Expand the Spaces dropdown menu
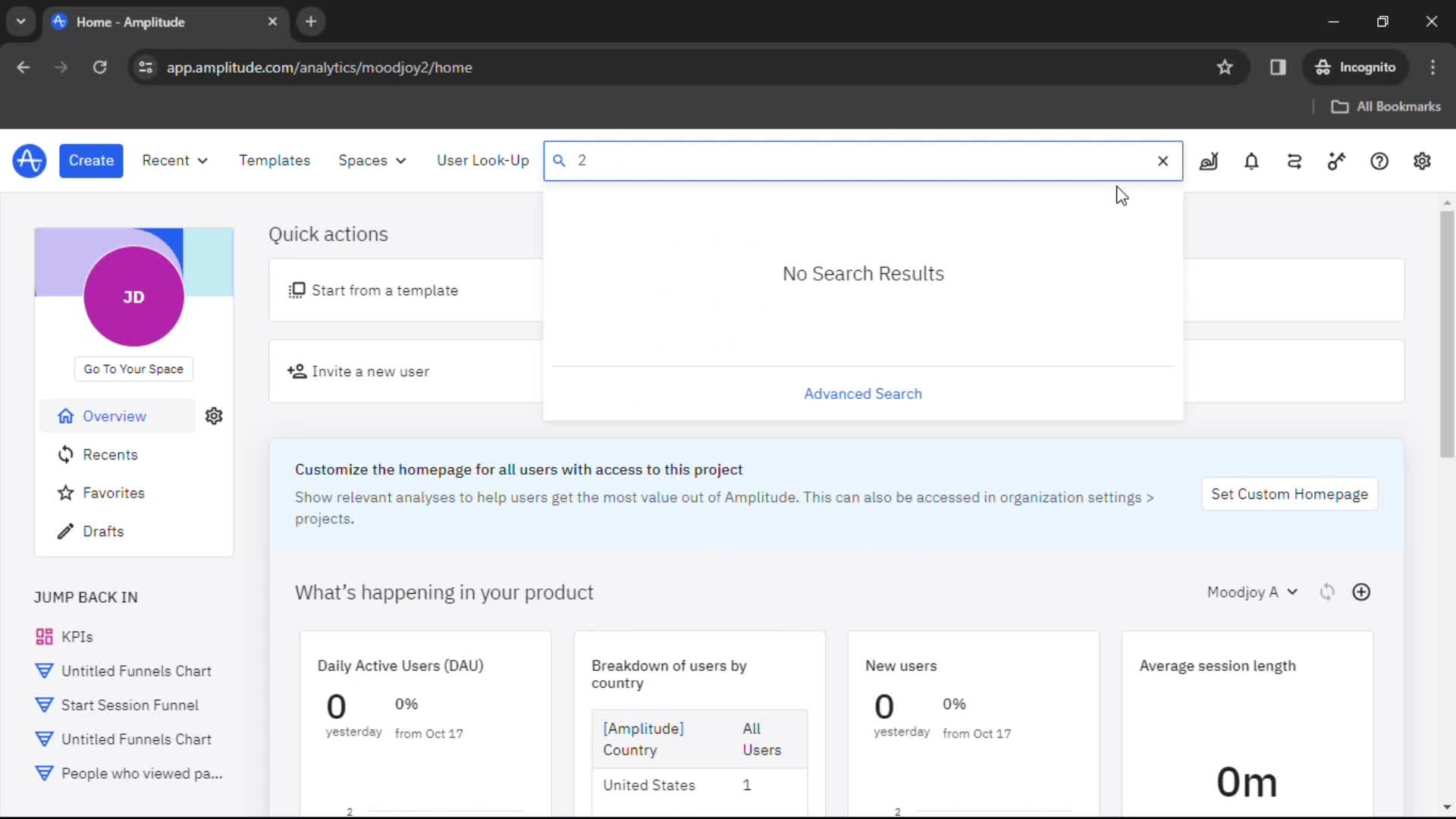The image size is (1456, 819). 371,160
